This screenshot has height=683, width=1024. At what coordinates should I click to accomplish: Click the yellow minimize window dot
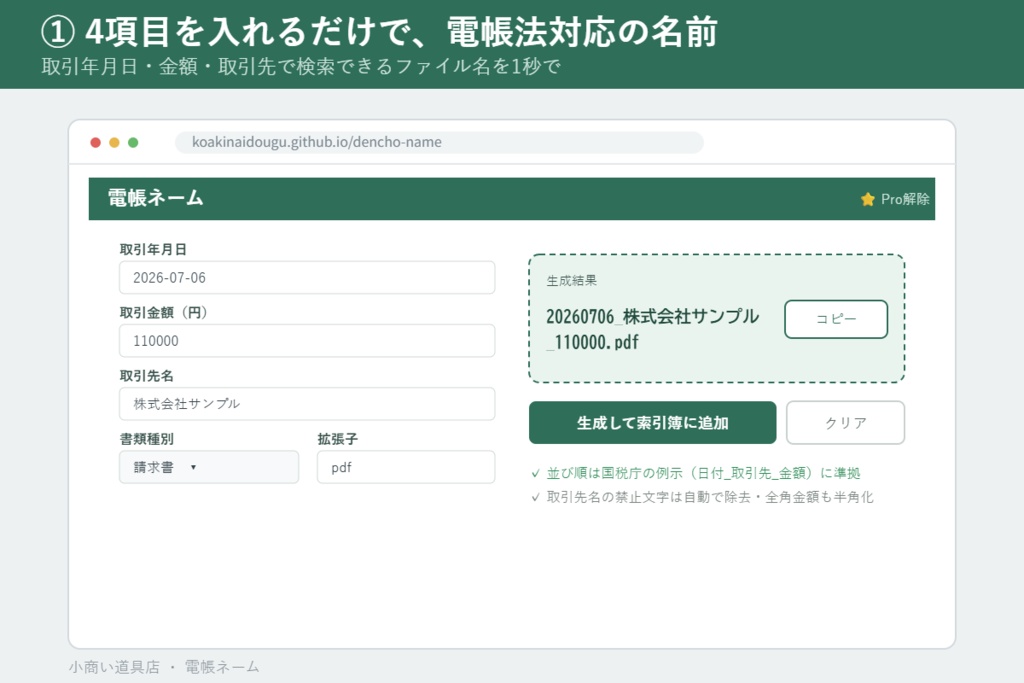tap(114, 142)
